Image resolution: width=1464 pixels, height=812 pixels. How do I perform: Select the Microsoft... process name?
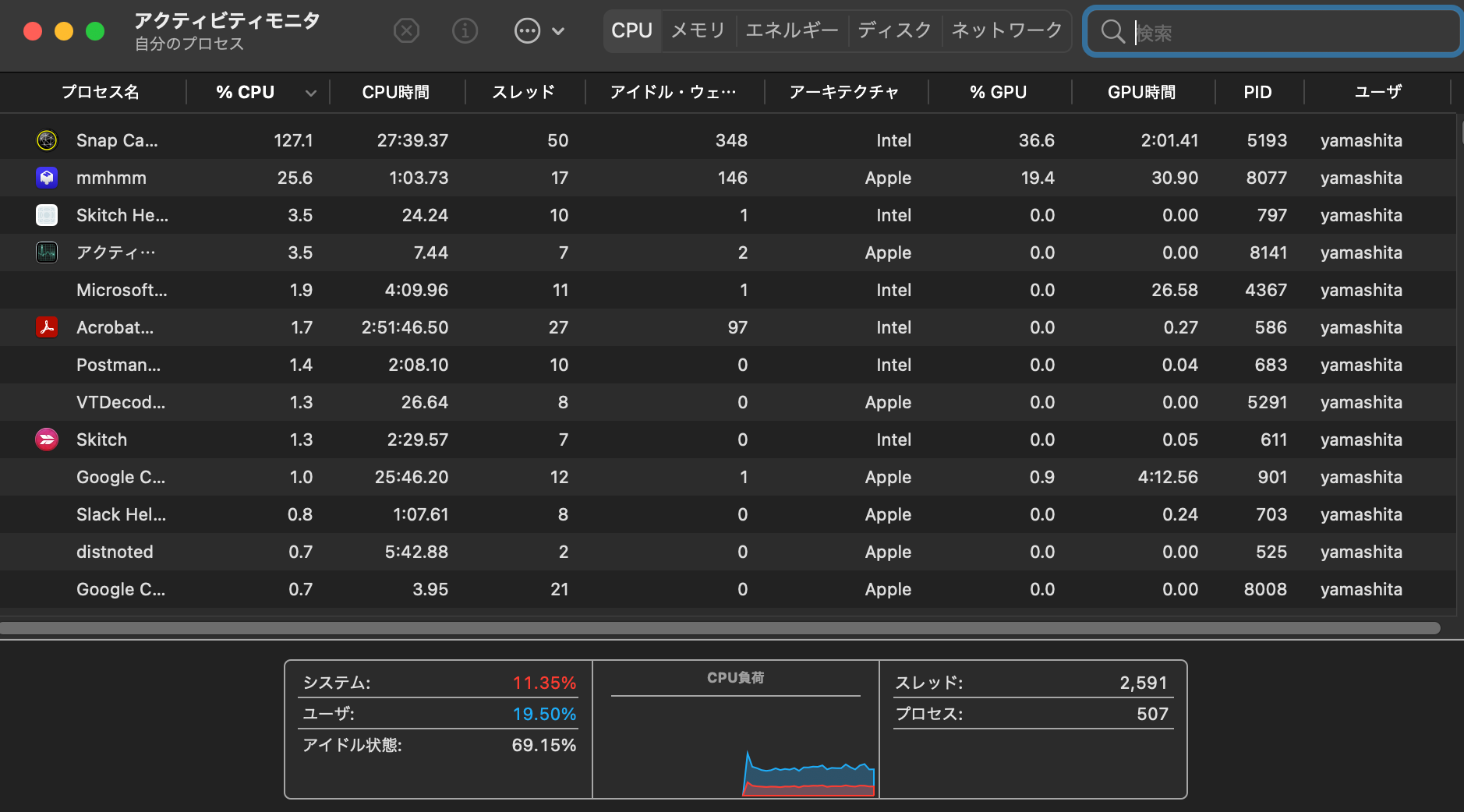pyautogui.click(x=122, y=290)
